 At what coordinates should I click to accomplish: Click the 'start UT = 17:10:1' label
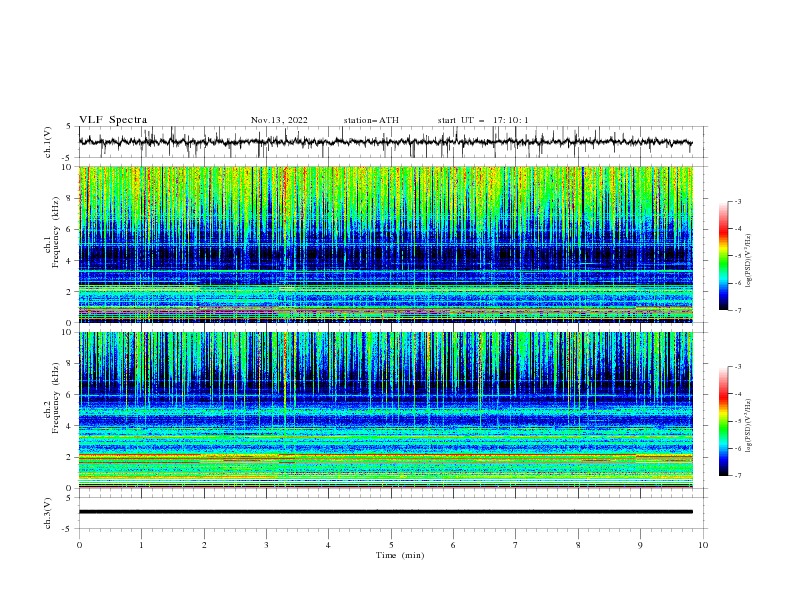(483, 120)
